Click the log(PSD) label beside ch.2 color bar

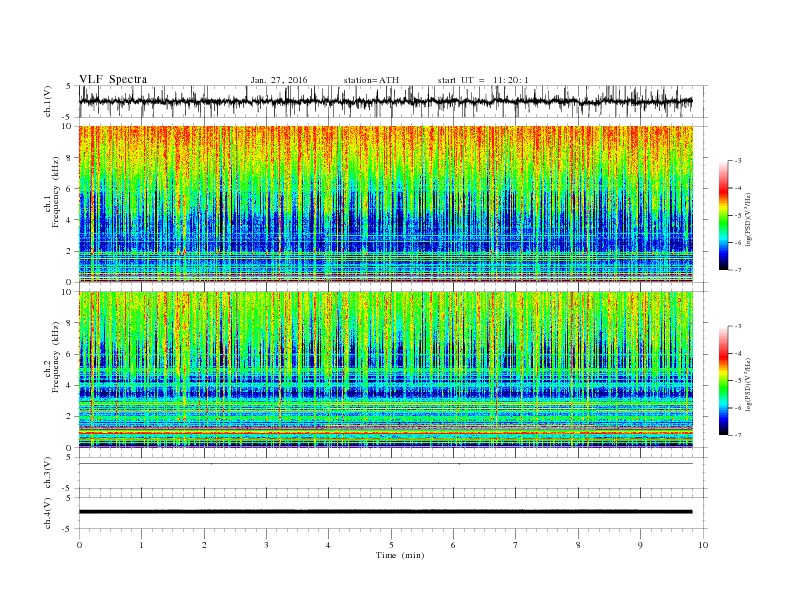click(749, 384)
